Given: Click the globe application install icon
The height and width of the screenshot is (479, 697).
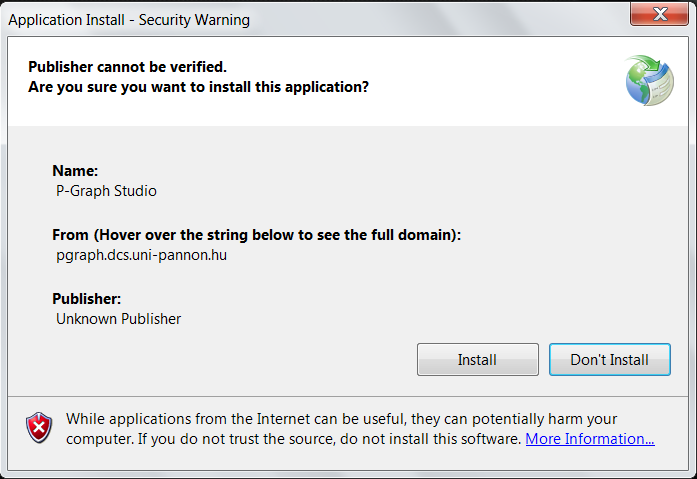Looking at the screenshot, I should pos(648,81).
